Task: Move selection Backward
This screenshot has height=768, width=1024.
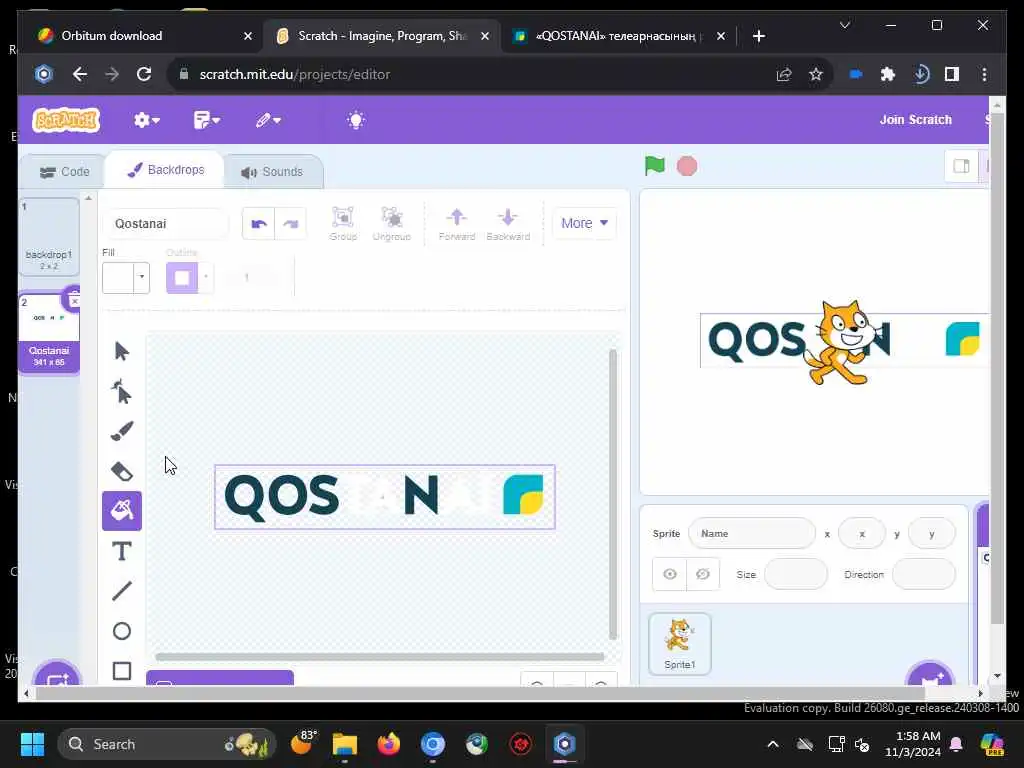Action: pyautogui.click(x=507, y=223)
